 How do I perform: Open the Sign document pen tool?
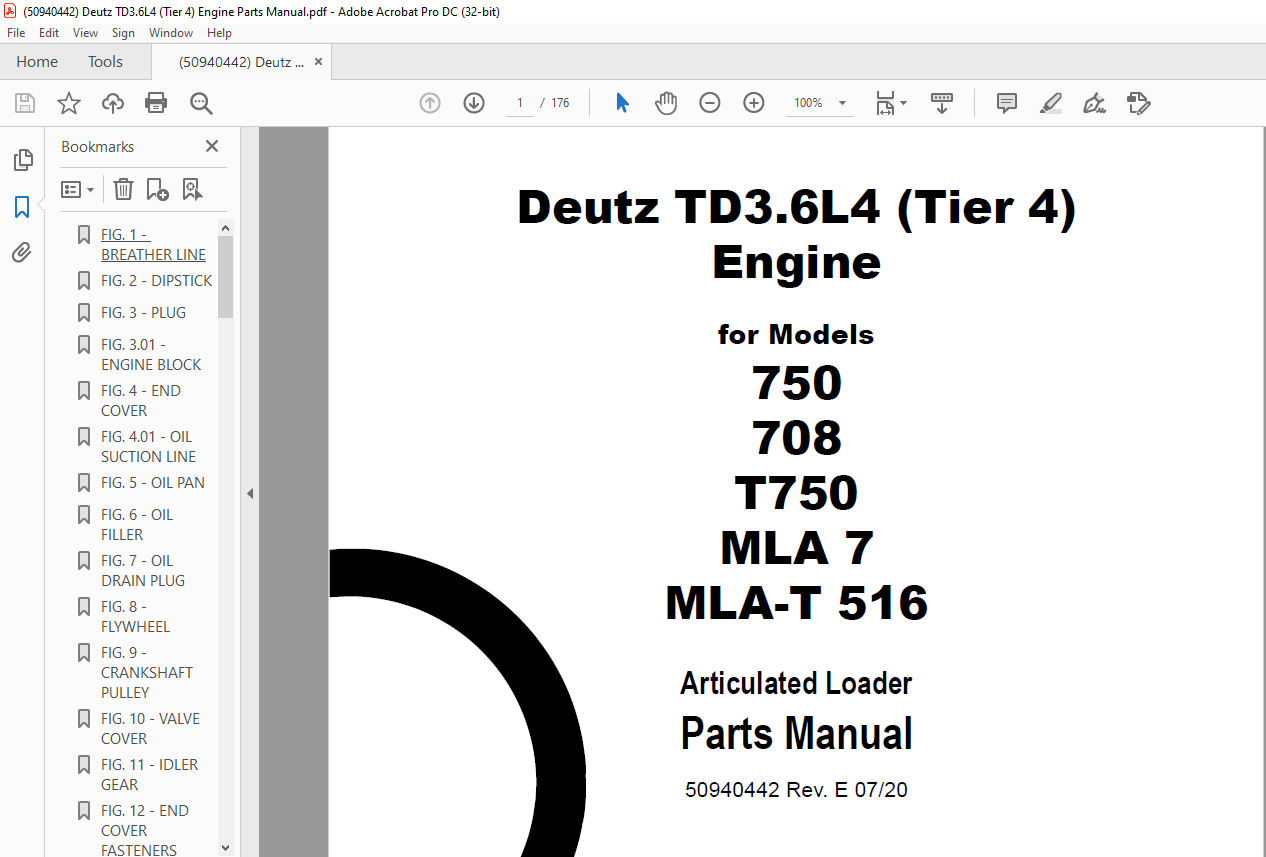[x=1094, y=103]
